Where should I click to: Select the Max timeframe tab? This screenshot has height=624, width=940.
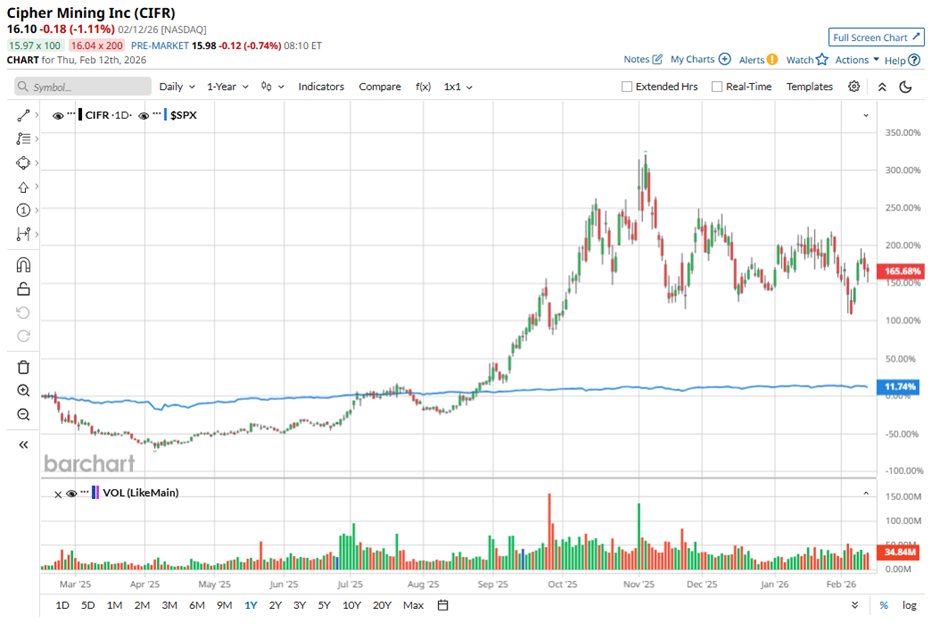(x=413, y=605)
